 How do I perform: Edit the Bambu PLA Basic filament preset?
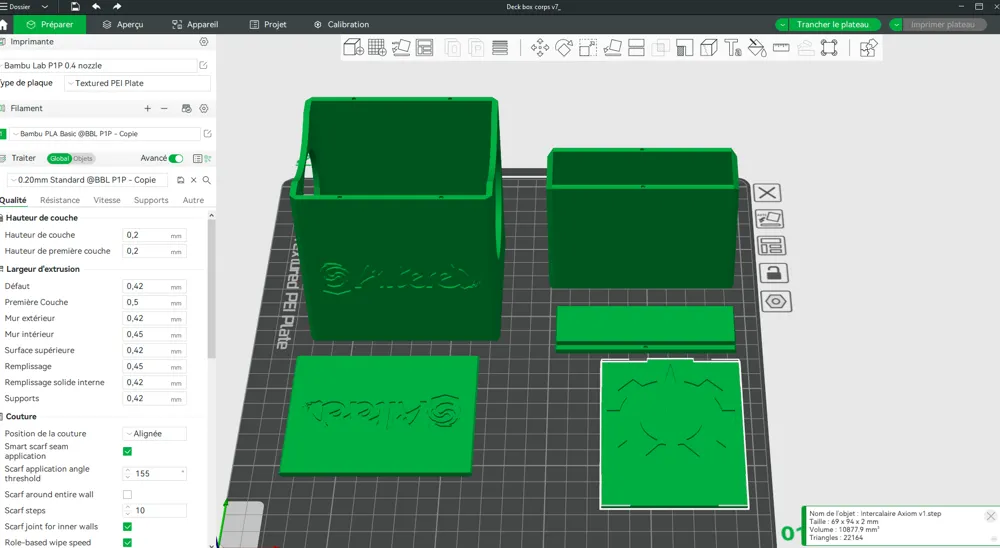click(207, 133)
